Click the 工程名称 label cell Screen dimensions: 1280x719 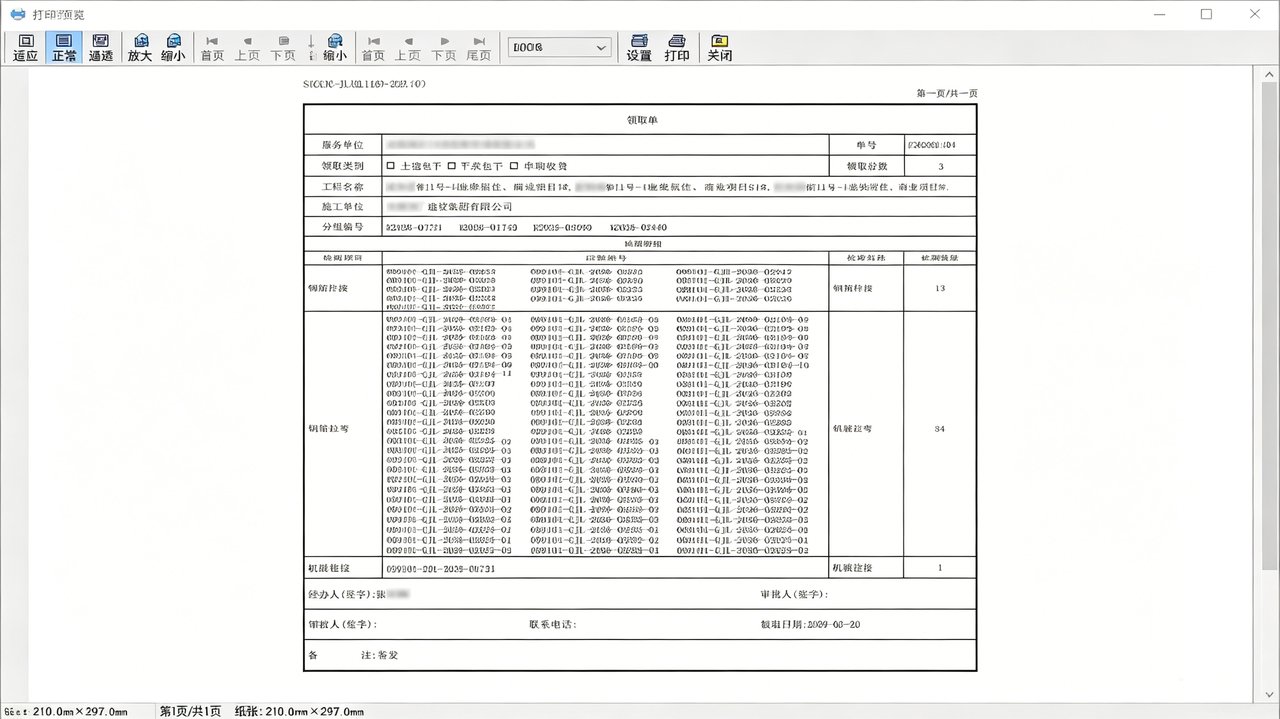342,187
